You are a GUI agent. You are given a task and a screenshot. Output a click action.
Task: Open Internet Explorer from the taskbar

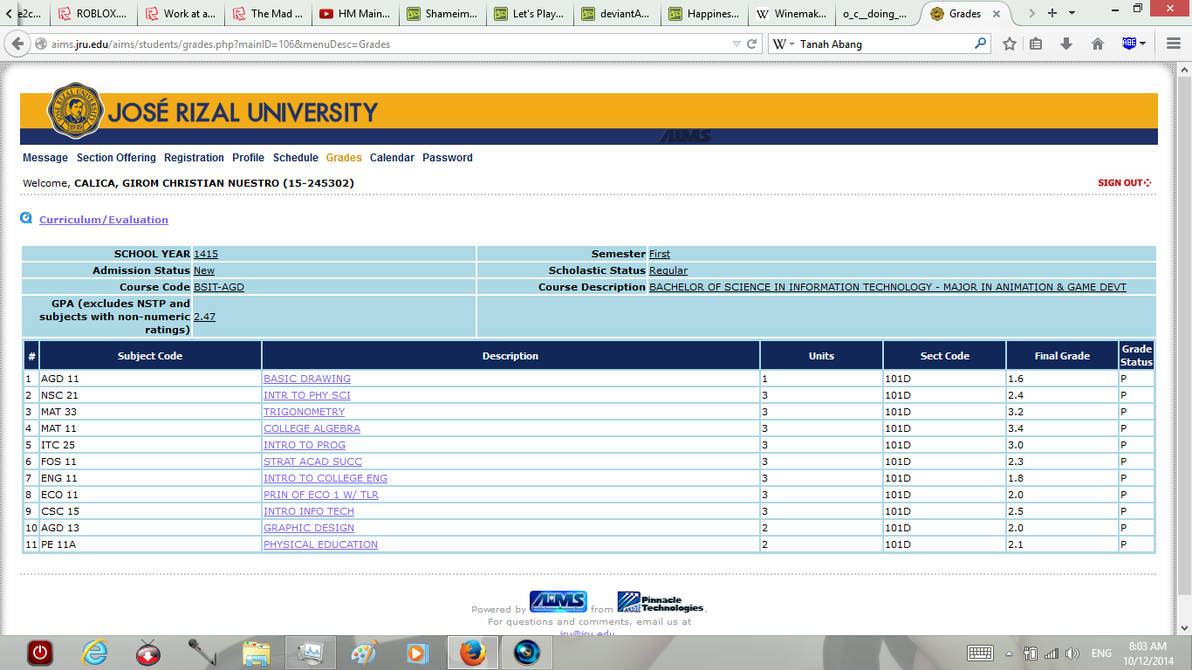click(94, 653)
